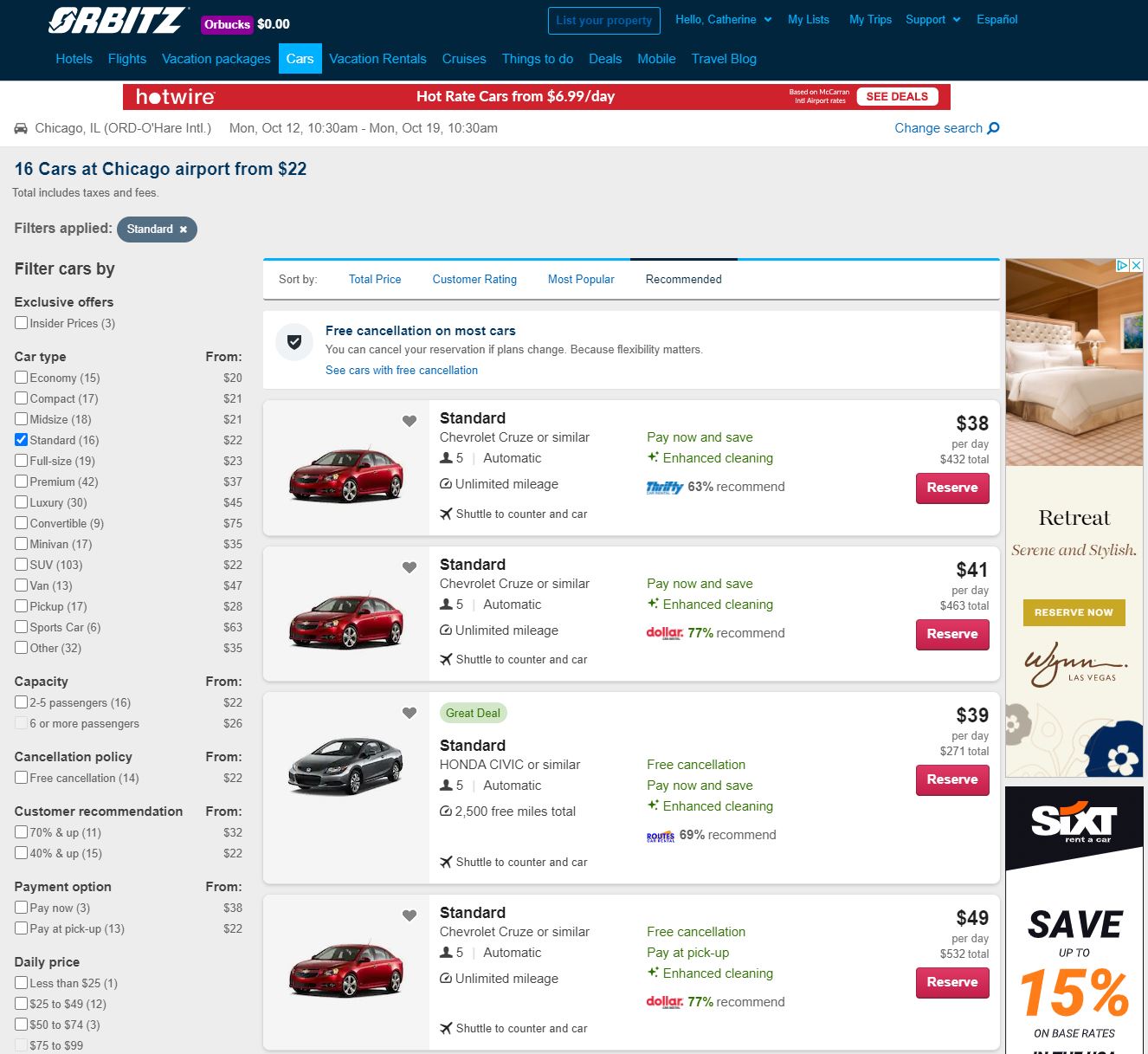This screenshot has width=1148, height=1054.
Task: Reserve the $39 Honda Civic
Action: pyautogui.click(x=952, y=779)
